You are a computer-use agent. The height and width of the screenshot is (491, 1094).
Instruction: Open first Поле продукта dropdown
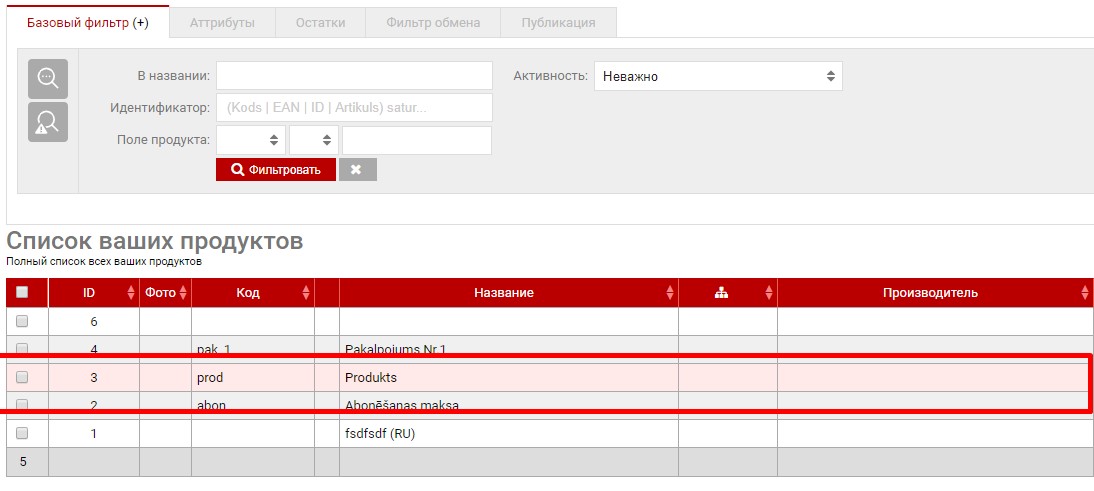(251, 140)
